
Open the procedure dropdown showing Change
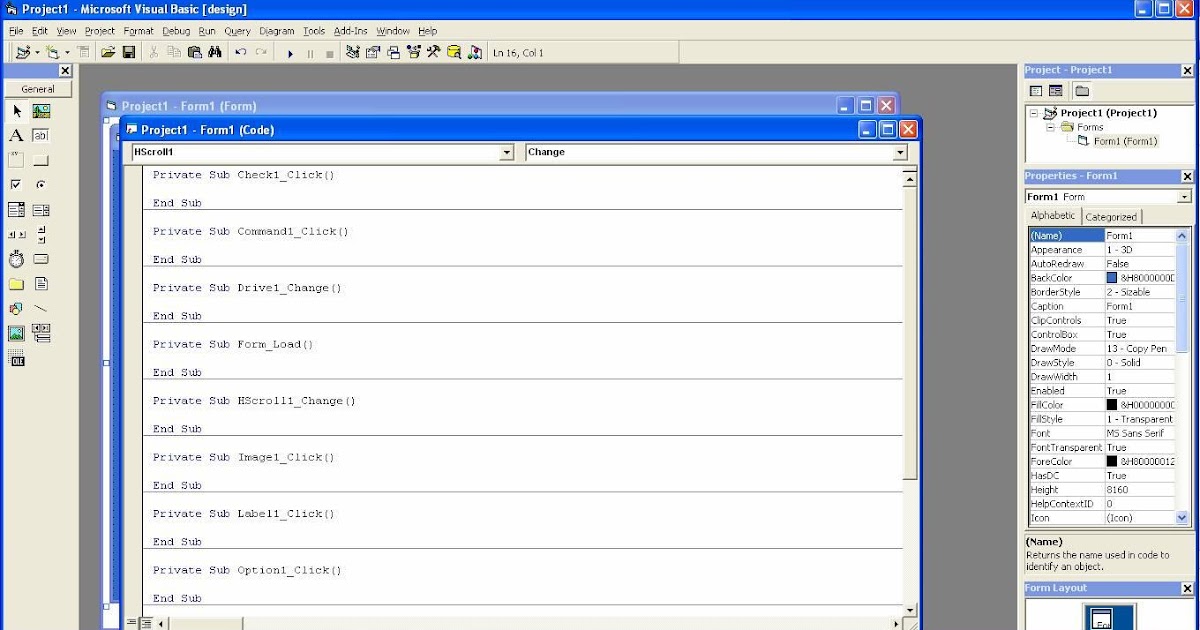(x=899, y=152)
